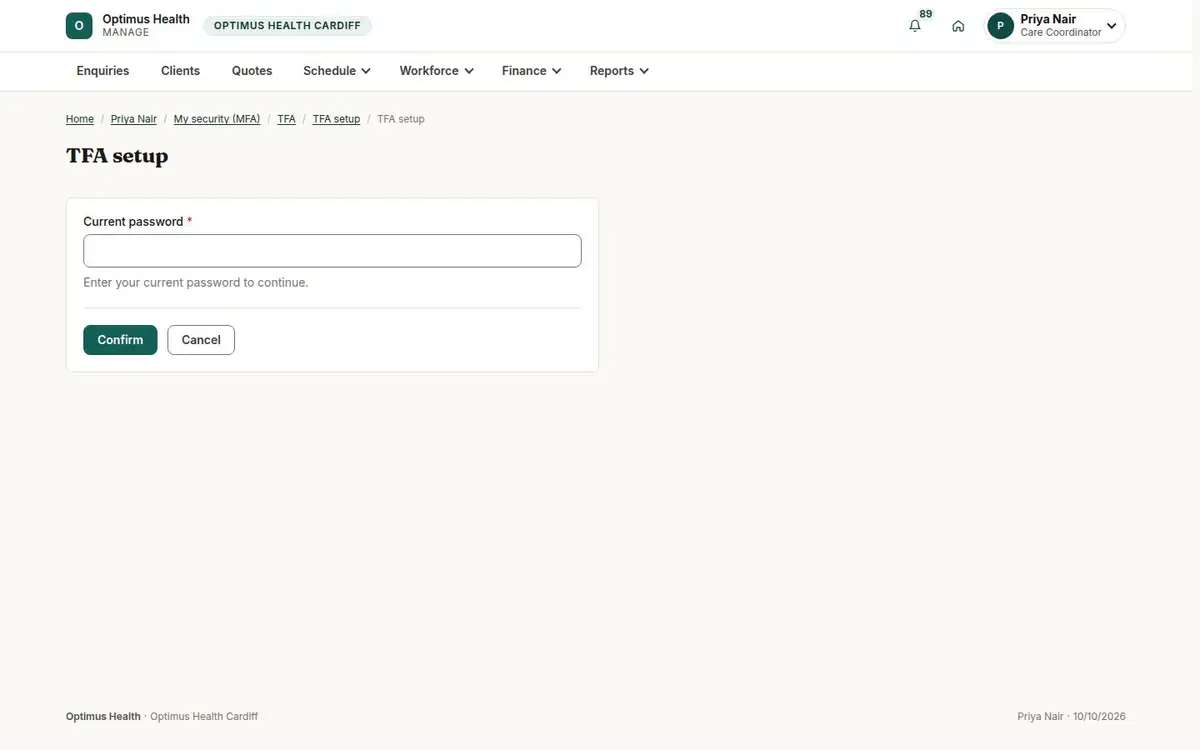The width and height of the screenshot is (1200, 750).
Task: Click the TFA setup page heading
Action: pos(117,156)
